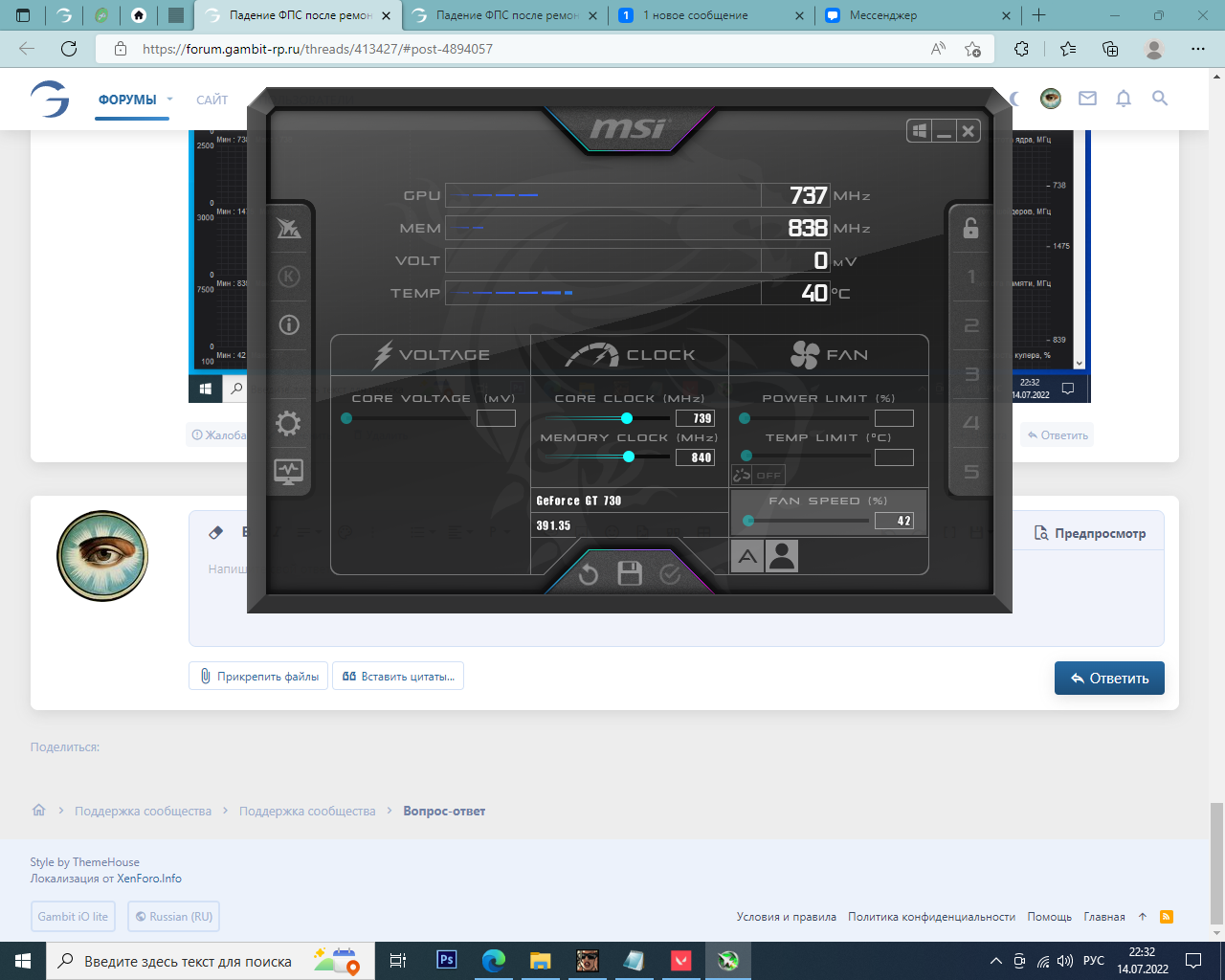Click the Fan Speed value field 42
This screenshot has height=980, width=1225.
coord(894,521)
